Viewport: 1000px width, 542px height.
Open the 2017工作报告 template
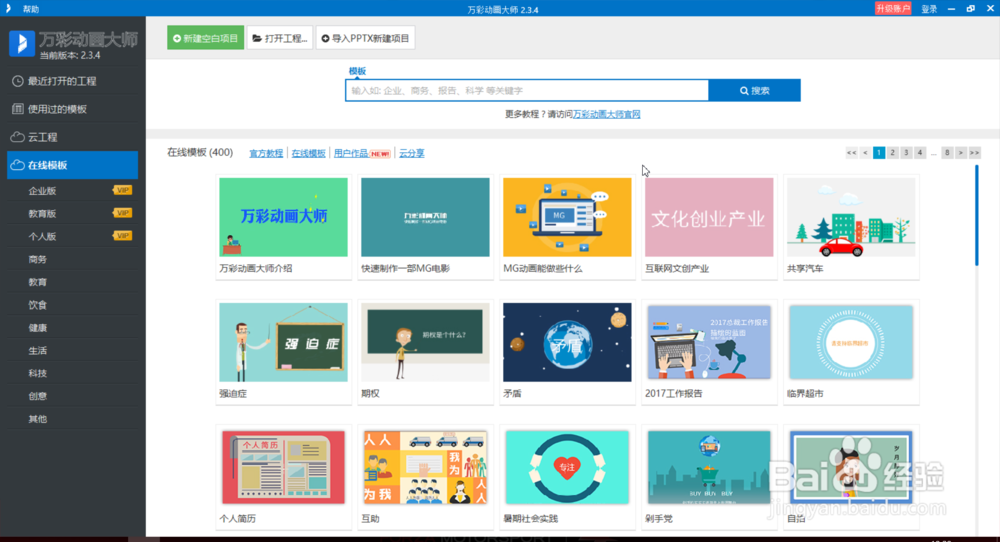709,342
